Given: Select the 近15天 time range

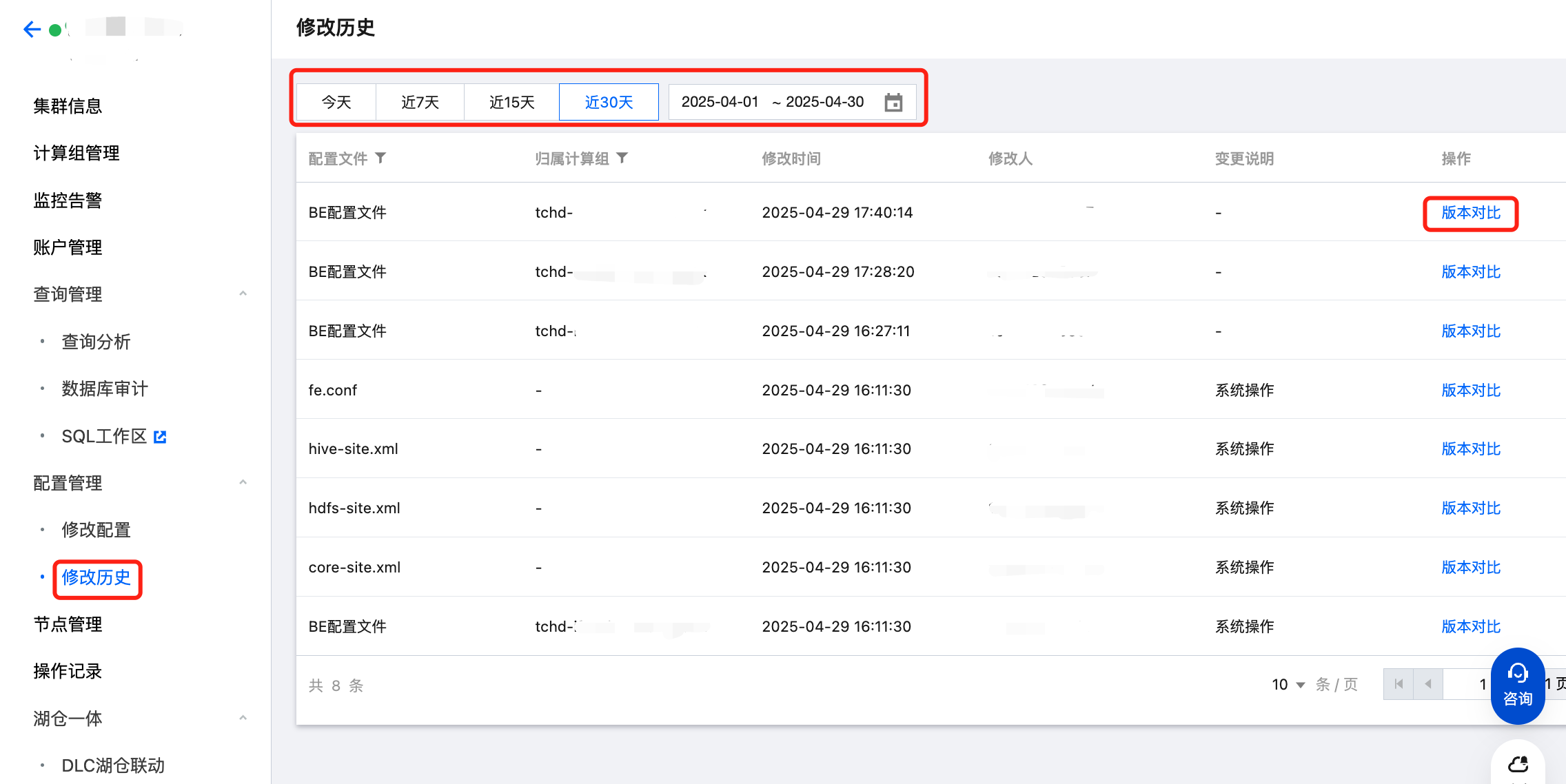Looking at the screenshot, I should 511,103.
